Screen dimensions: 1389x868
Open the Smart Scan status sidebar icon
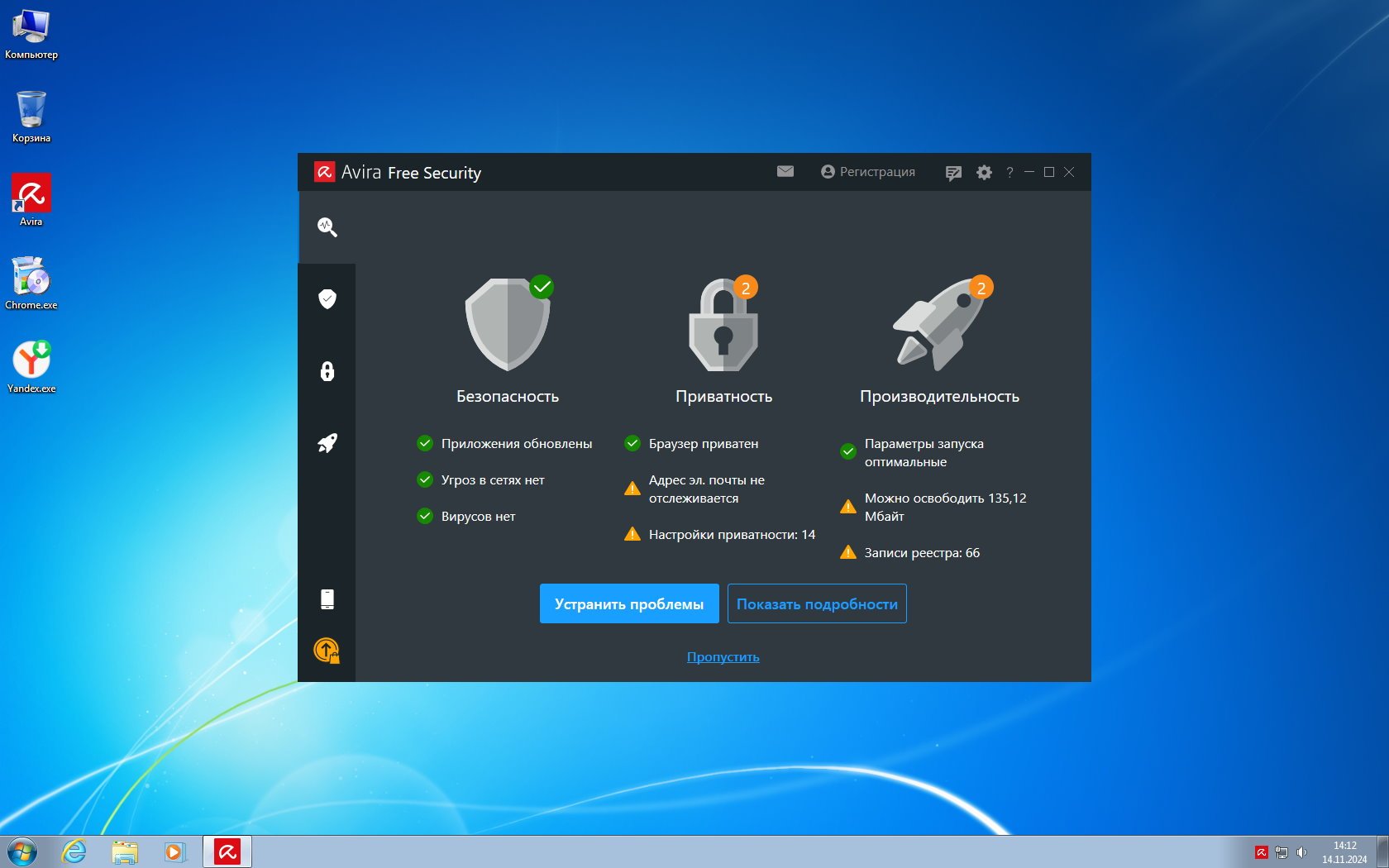(327, 227)
